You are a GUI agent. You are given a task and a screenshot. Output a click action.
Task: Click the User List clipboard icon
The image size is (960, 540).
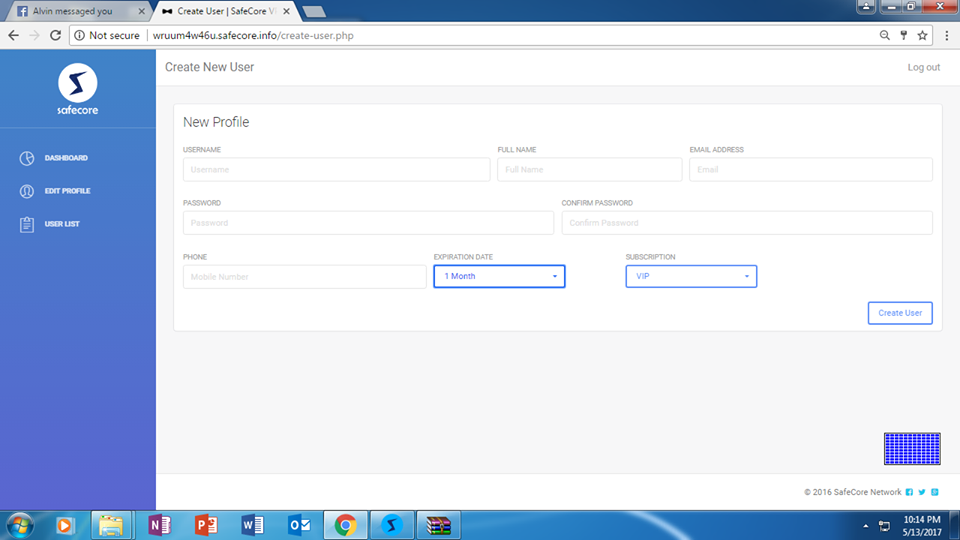(x=27, y=224)
